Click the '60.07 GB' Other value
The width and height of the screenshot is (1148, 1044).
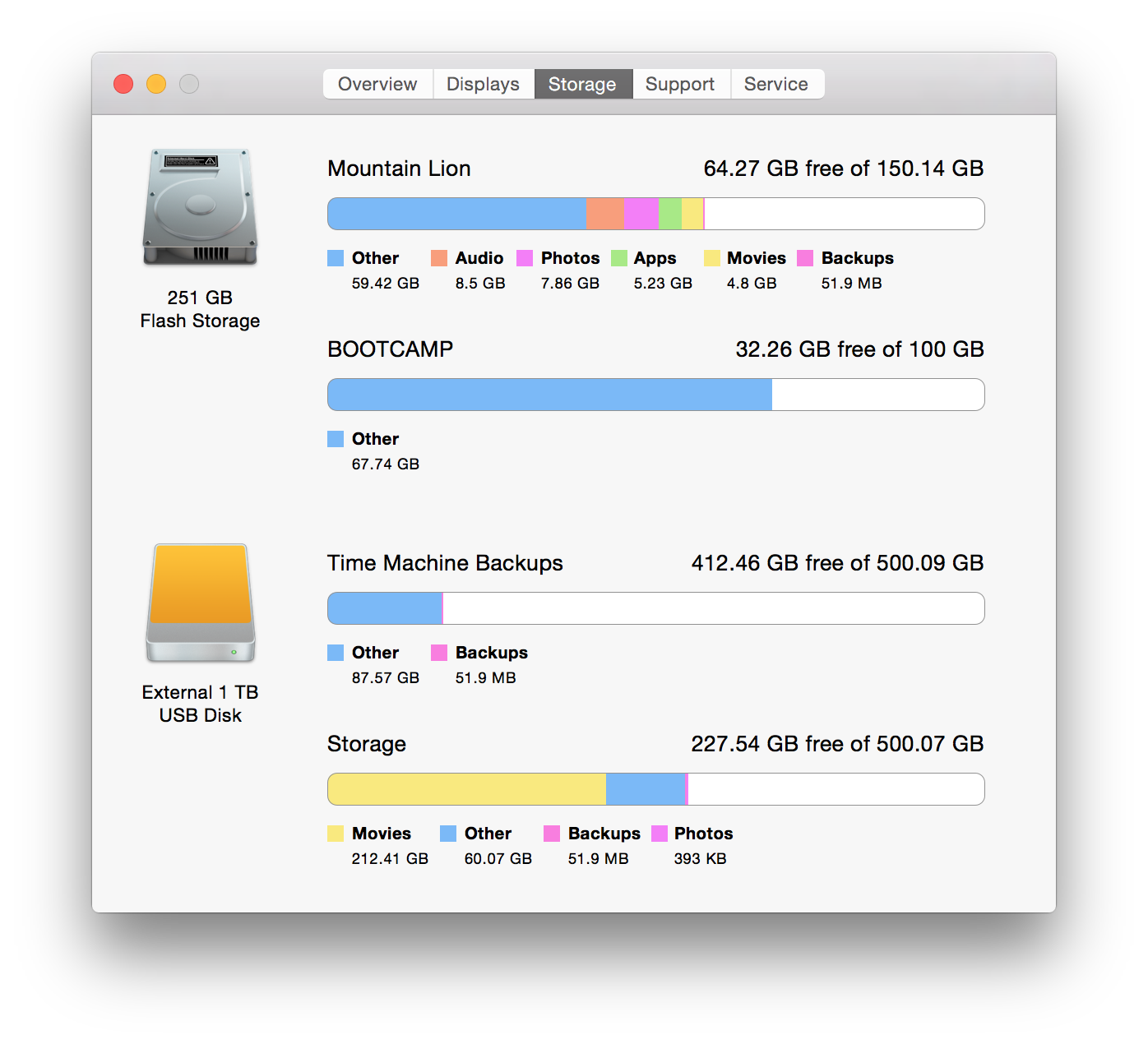(x=498, y=859)
